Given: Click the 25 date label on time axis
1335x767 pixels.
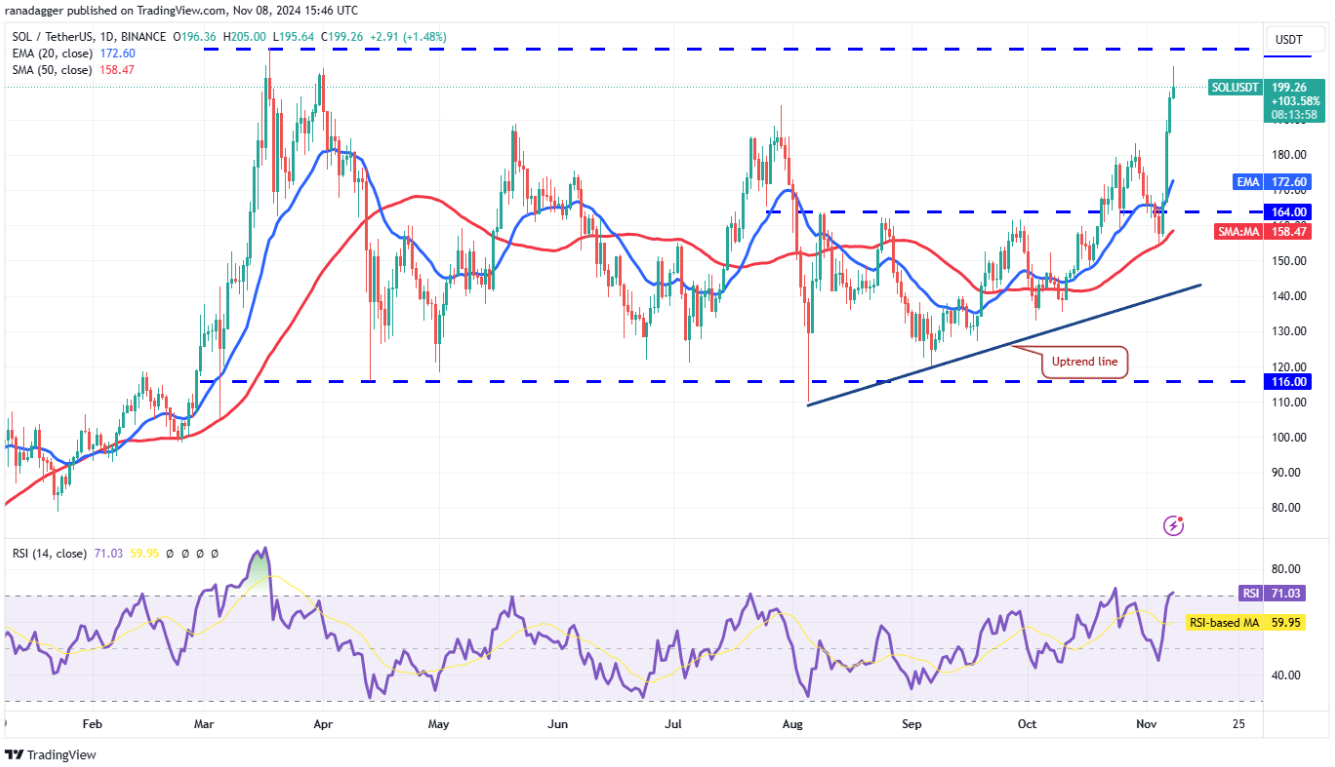Looking at the screenshot, I should click(x=1240, y=723).
